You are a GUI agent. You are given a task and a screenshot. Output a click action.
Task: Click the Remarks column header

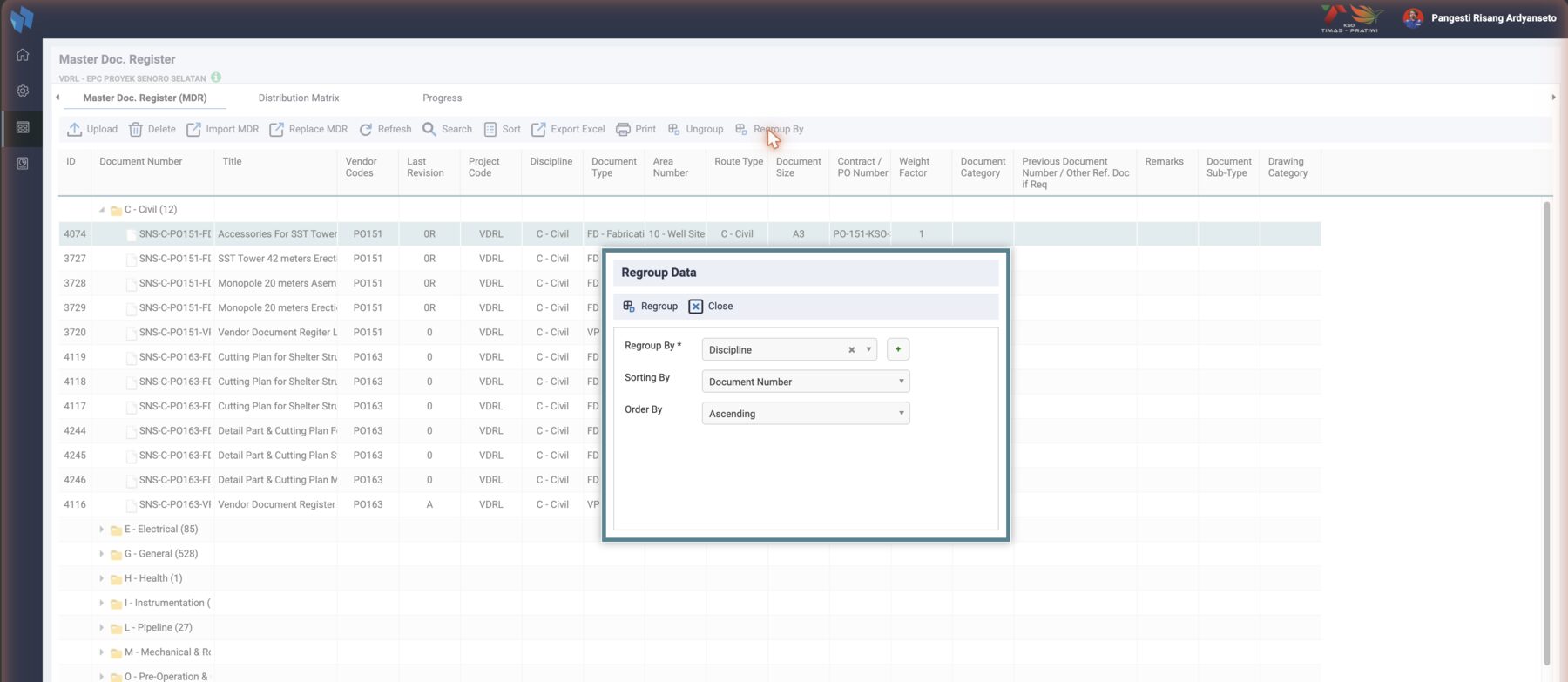pyautogui.click(x=1167, y=172)
